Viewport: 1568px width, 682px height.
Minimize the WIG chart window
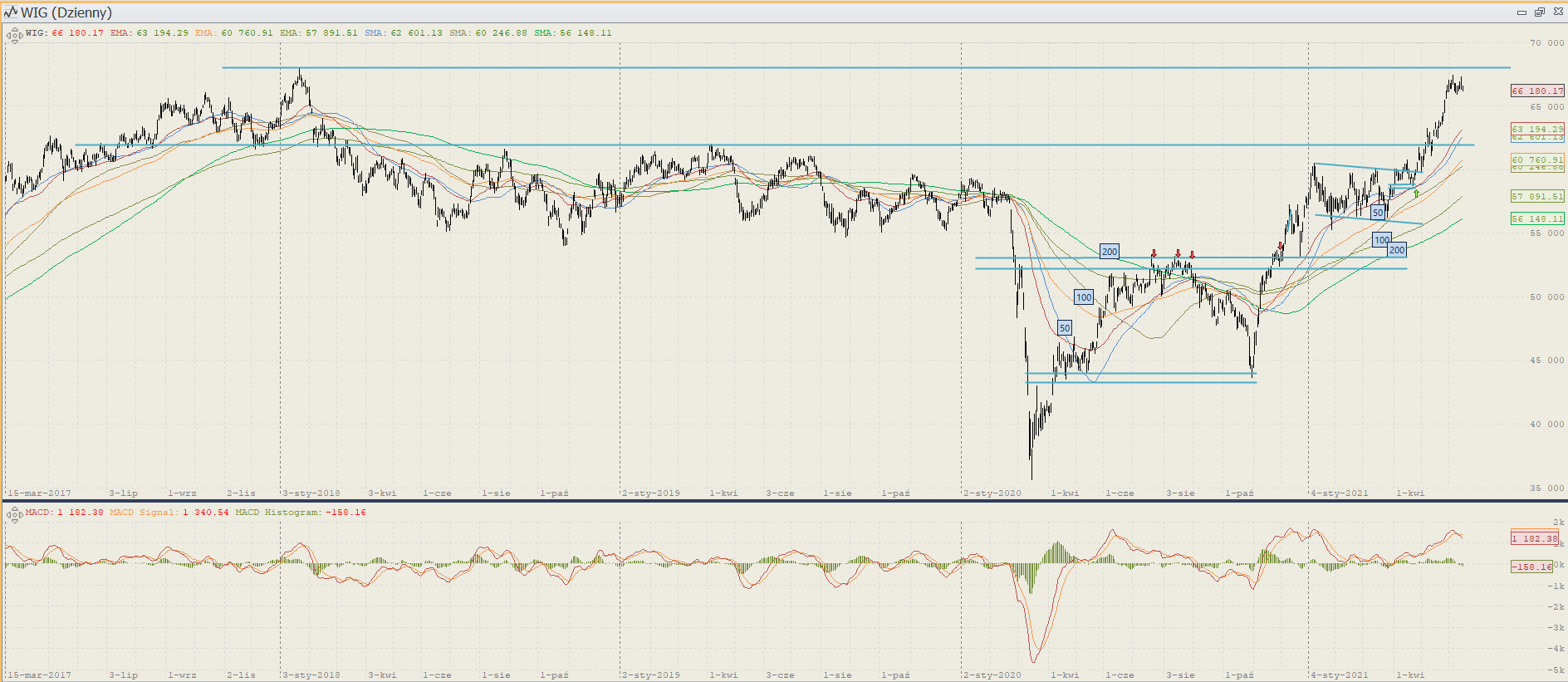pos(1521,12)
